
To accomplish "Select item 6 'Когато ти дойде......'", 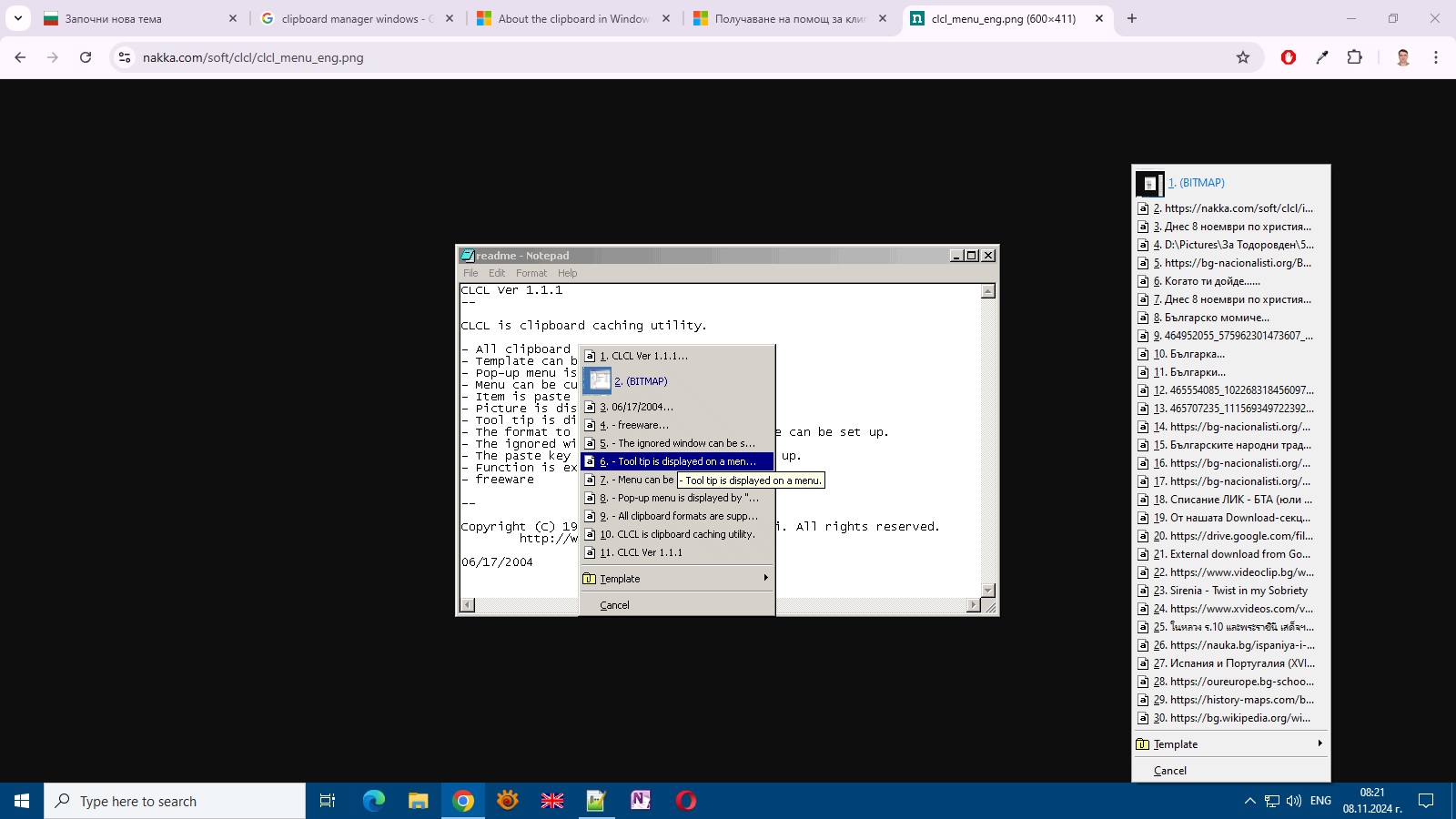I will pos(1231,281).
